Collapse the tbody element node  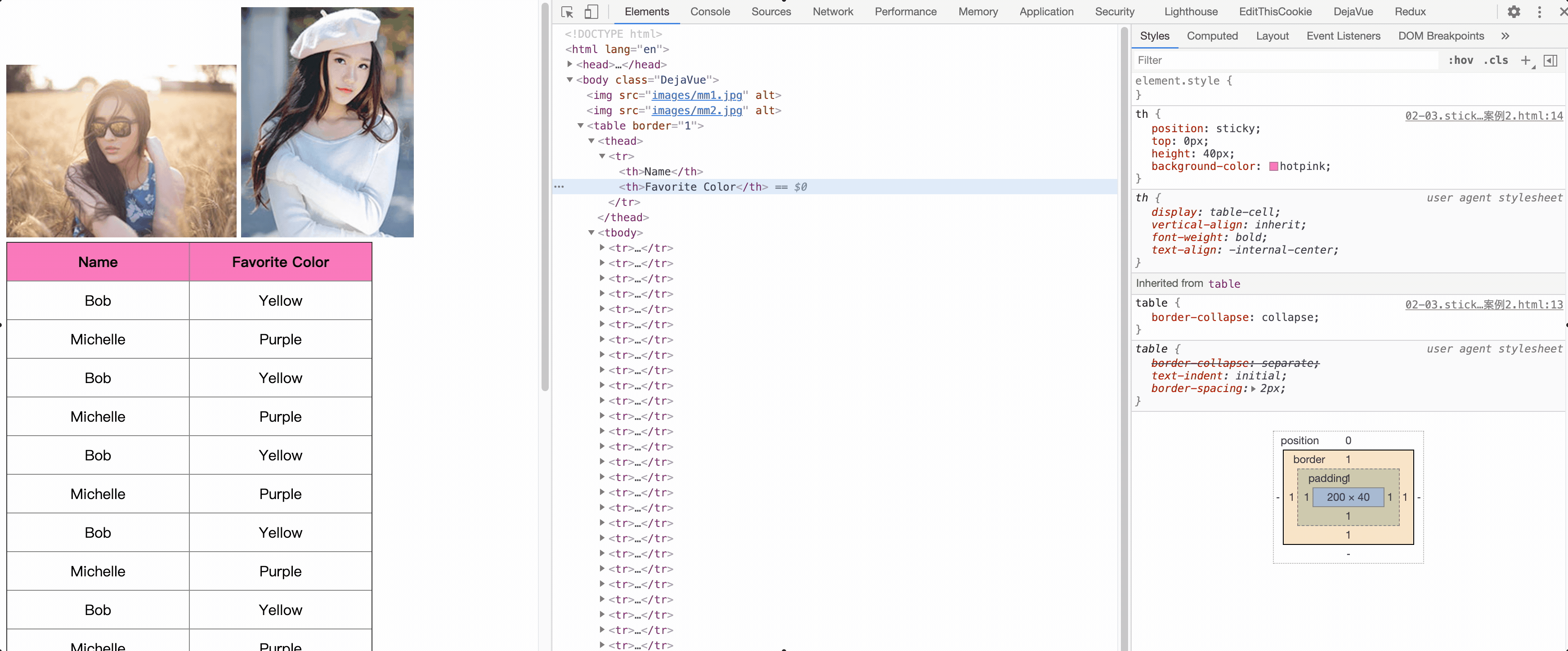coord(591,232)
